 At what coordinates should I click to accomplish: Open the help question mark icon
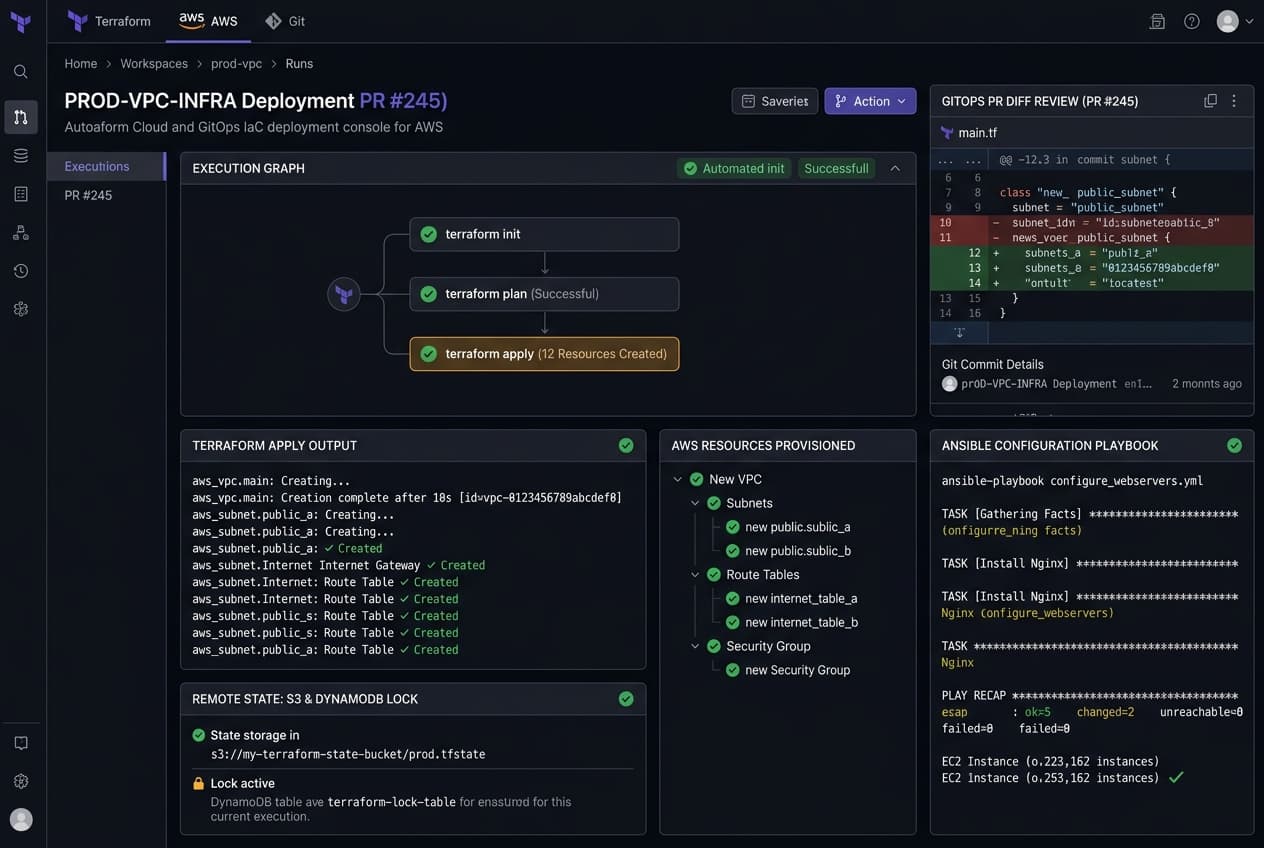coord(1192,21)
